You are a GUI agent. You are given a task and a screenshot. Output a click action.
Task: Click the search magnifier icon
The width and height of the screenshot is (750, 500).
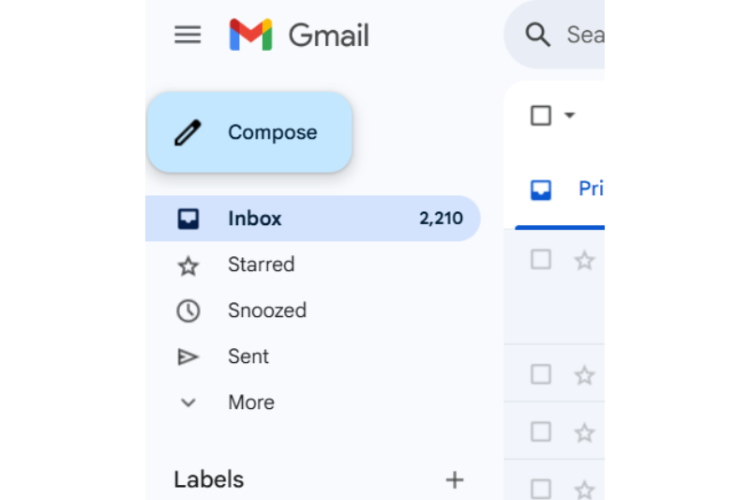pos(538,36)
